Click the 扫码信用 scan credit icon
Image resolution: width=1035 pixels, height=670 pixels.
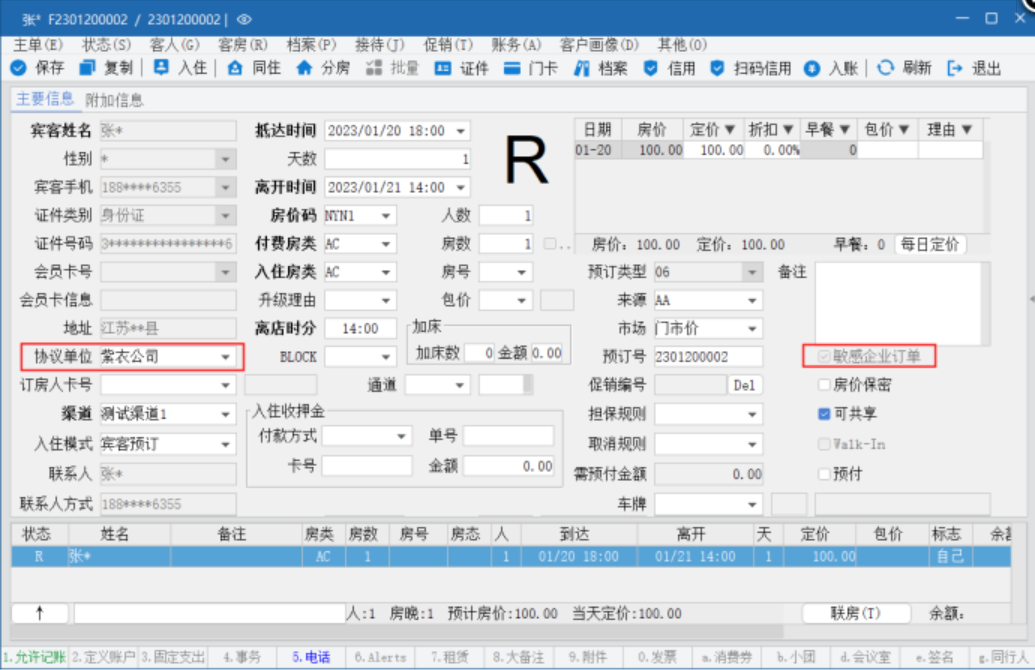point(718,68)
